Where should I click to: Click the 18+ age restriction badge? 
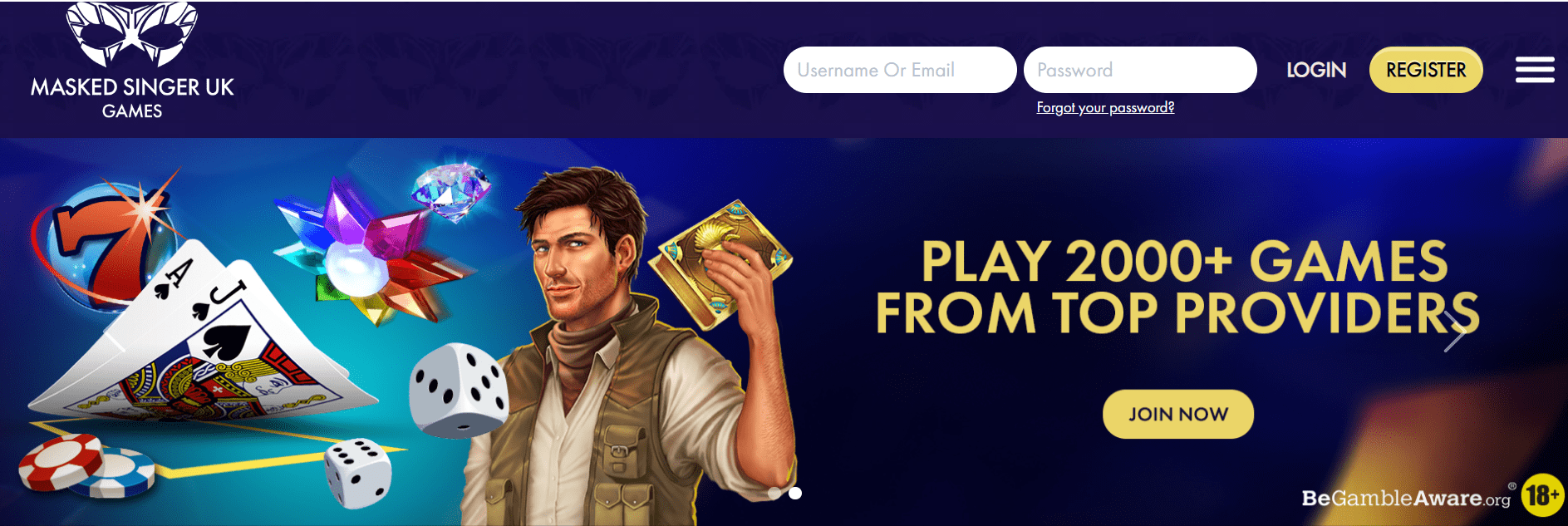coord(1541,496)
